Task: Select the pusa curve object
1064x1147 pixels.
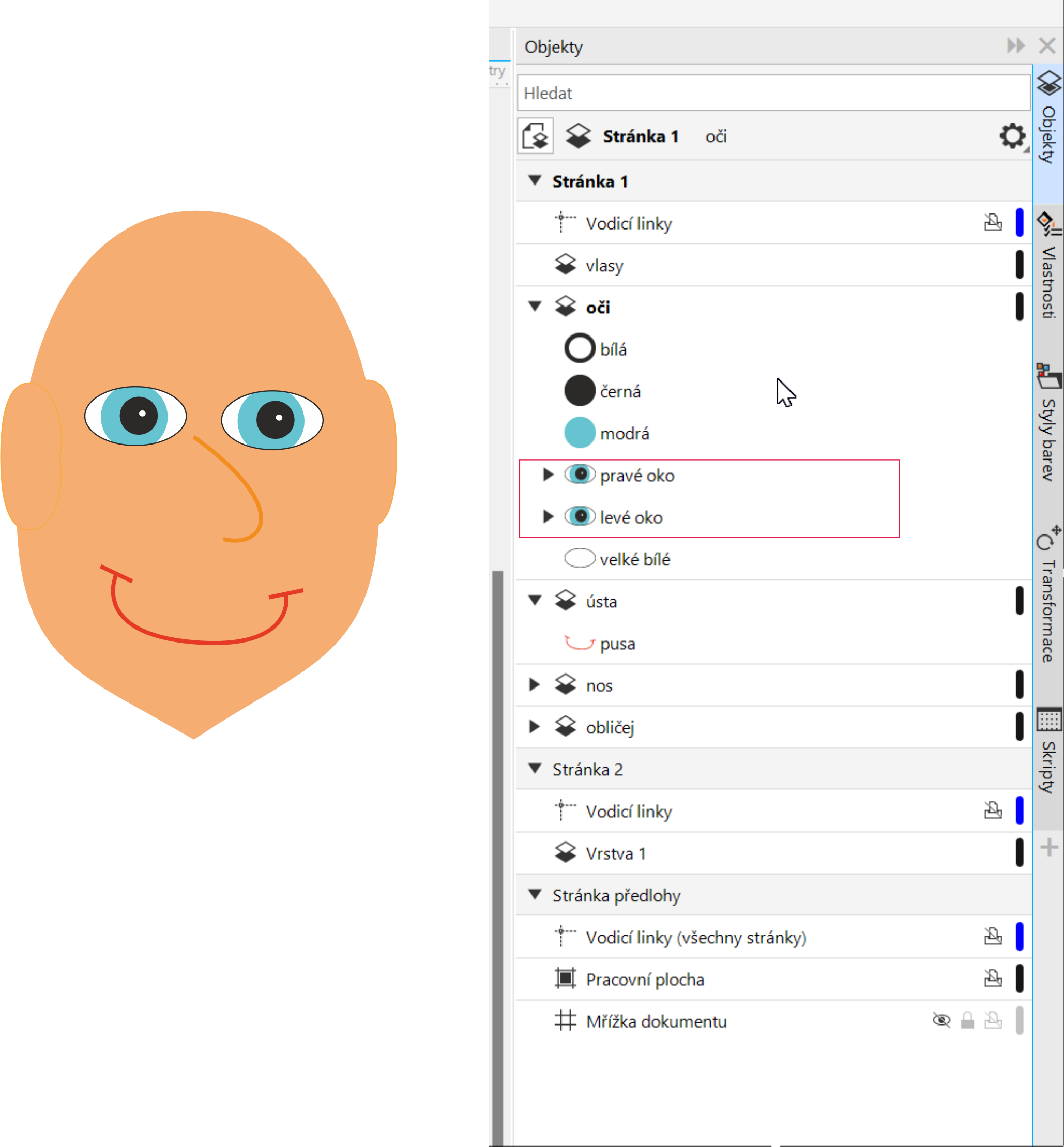Action: [x=617, y=644]
